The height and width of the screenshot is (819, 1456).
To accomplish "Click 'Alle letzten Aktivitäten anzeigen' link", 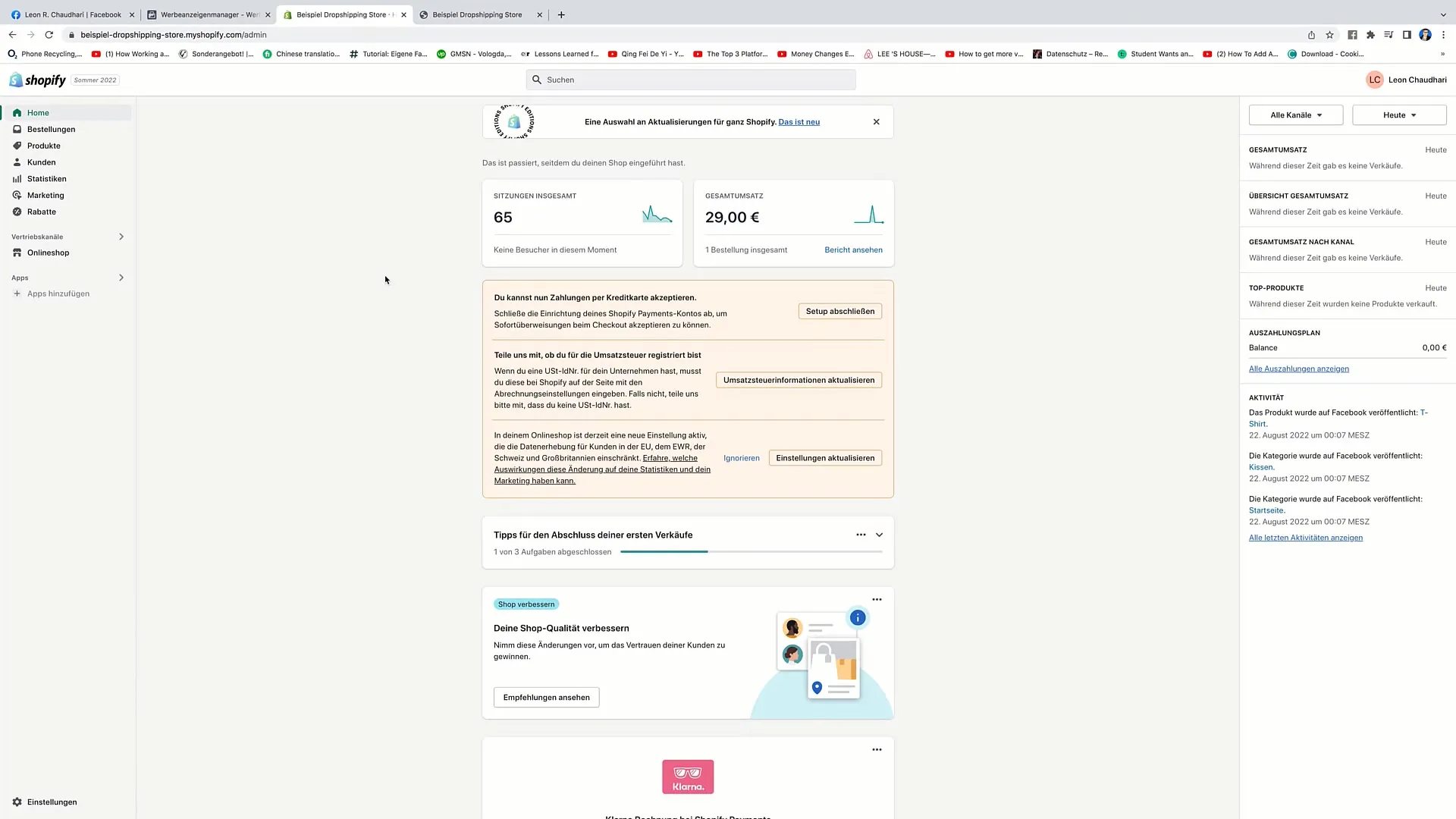I will [x=1305, y=538].
